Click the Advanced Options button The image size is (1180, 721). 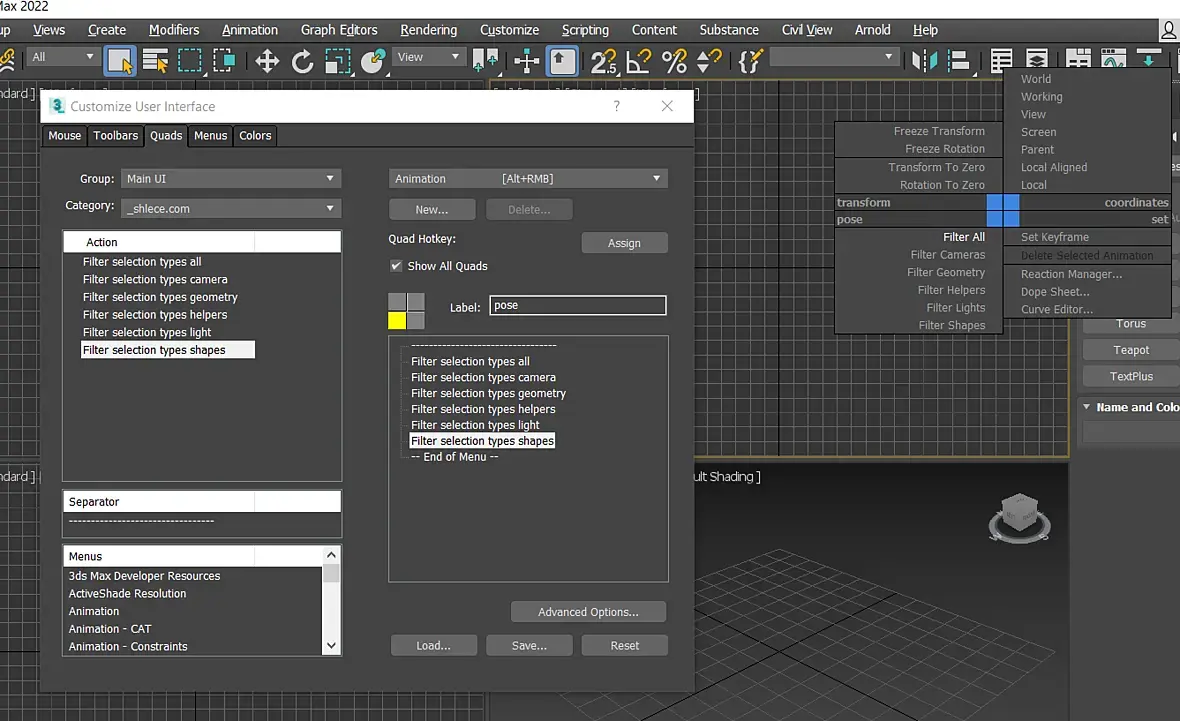[x=588, y=612]
